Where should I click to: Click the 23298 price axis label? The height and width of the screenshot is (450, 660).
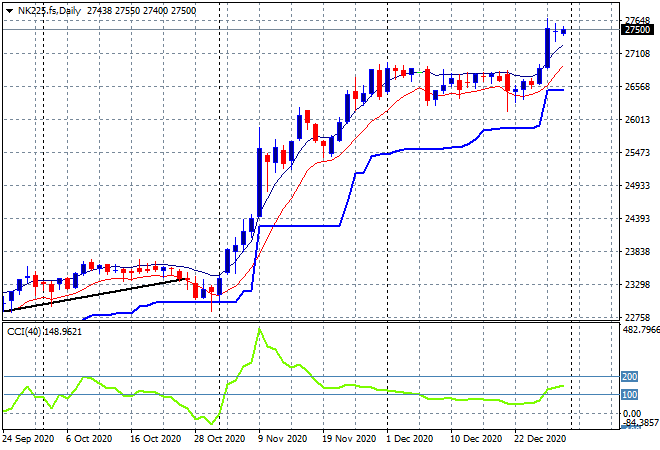click(x=637, y=285)
